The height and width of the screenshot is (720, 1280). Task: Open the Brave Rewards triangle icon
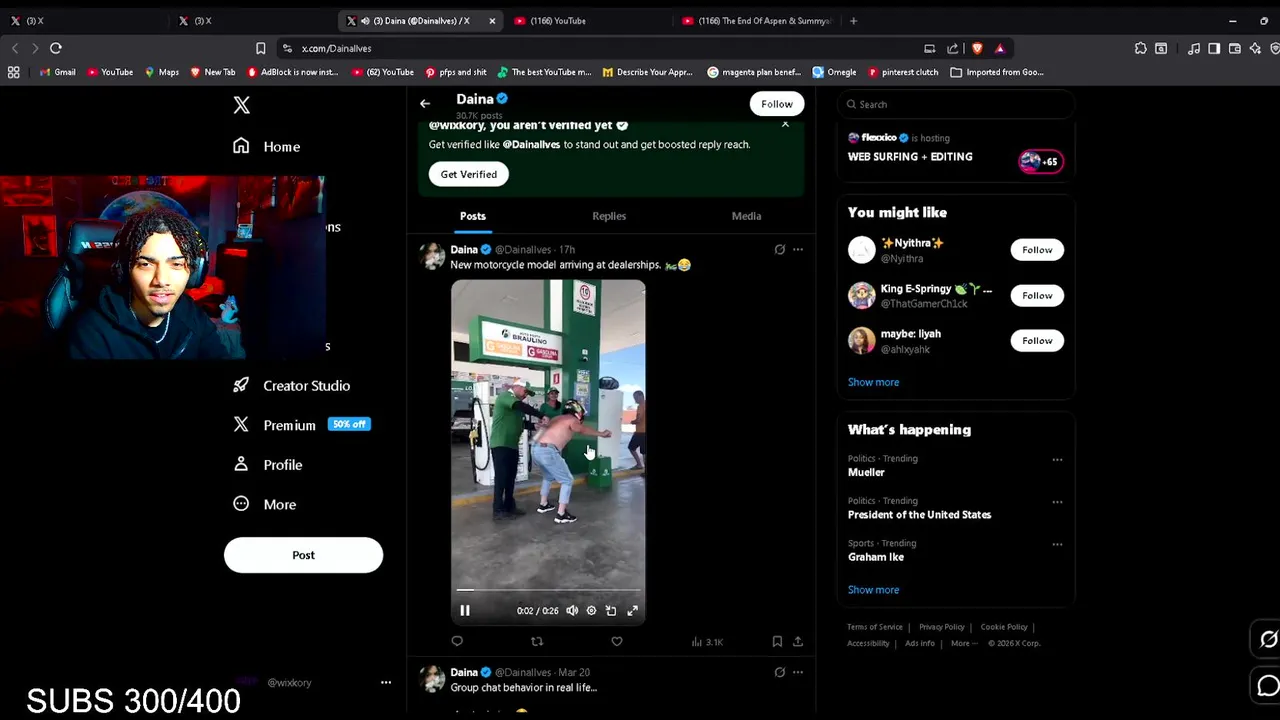pos(999,48)
